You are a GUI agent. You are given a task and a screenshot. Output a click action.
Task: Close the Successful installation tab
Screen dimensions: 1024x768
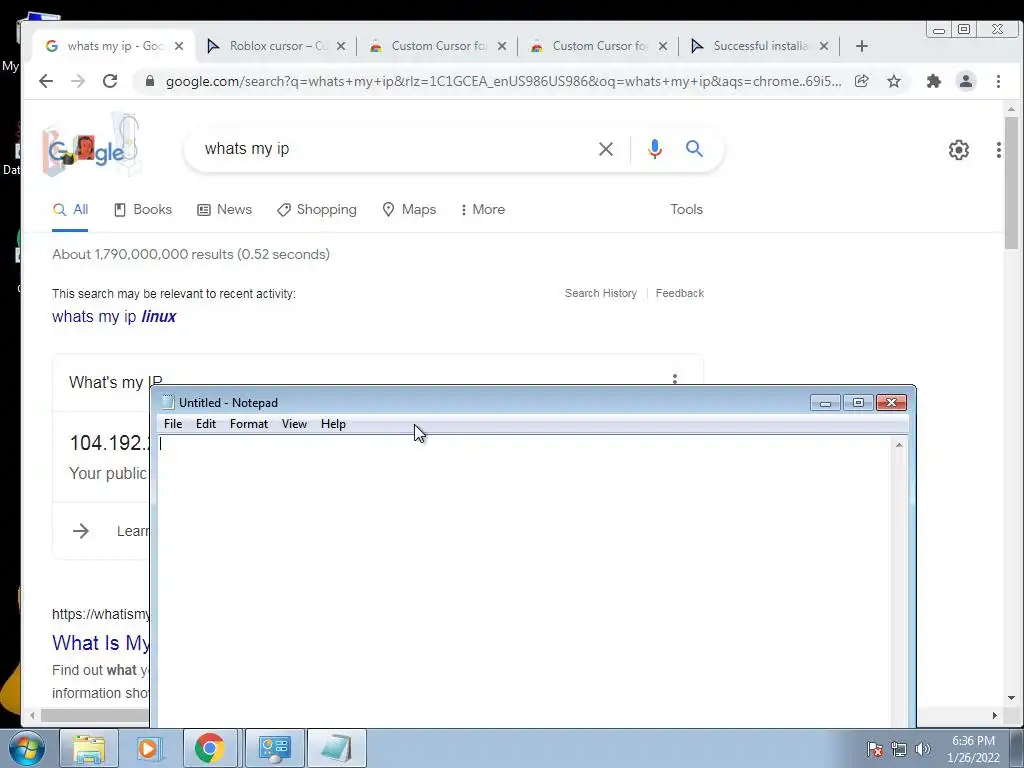824,46
